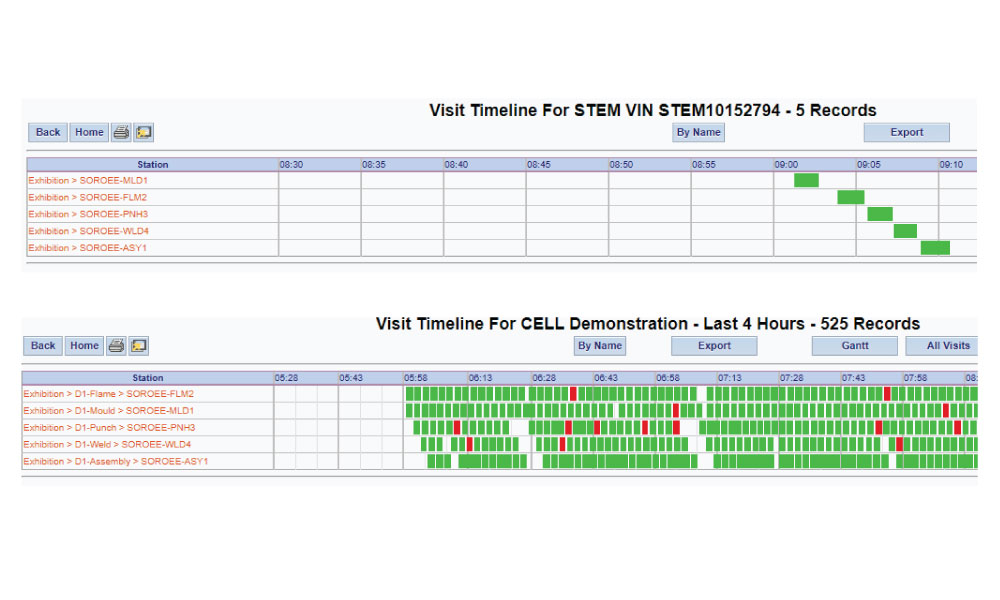Sort the CELL Demonstration timeline By Name
This screenshot has height=600, width=1000.
599,346
